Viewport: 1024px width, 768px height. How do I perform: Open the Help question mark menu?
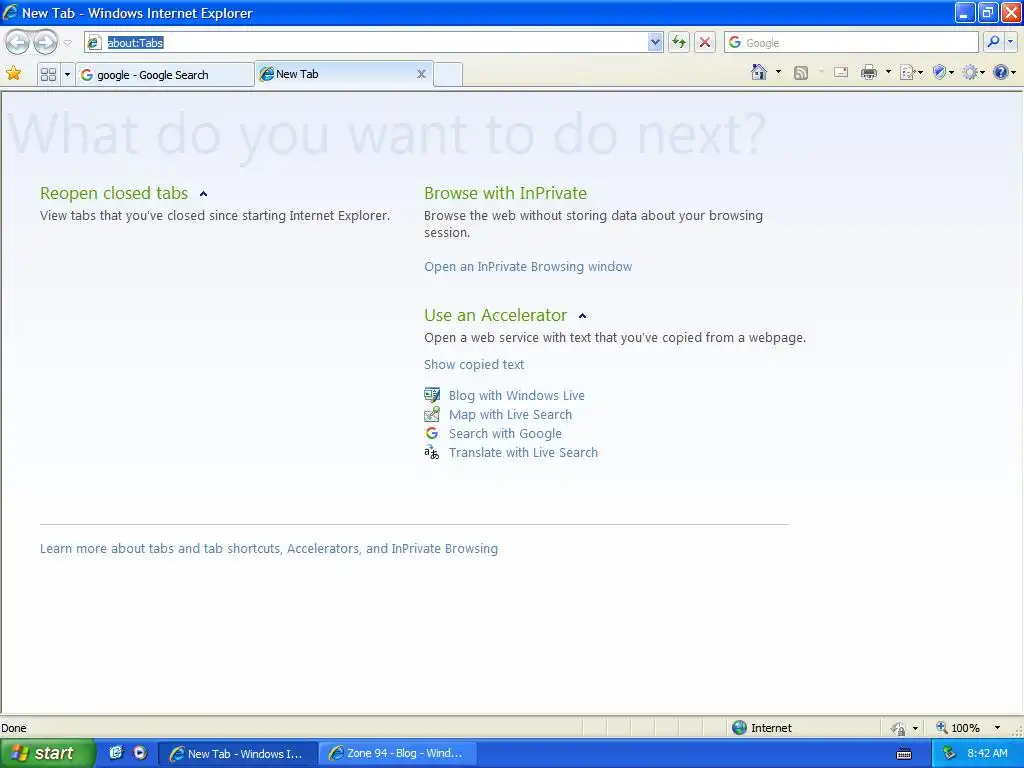1004,72
